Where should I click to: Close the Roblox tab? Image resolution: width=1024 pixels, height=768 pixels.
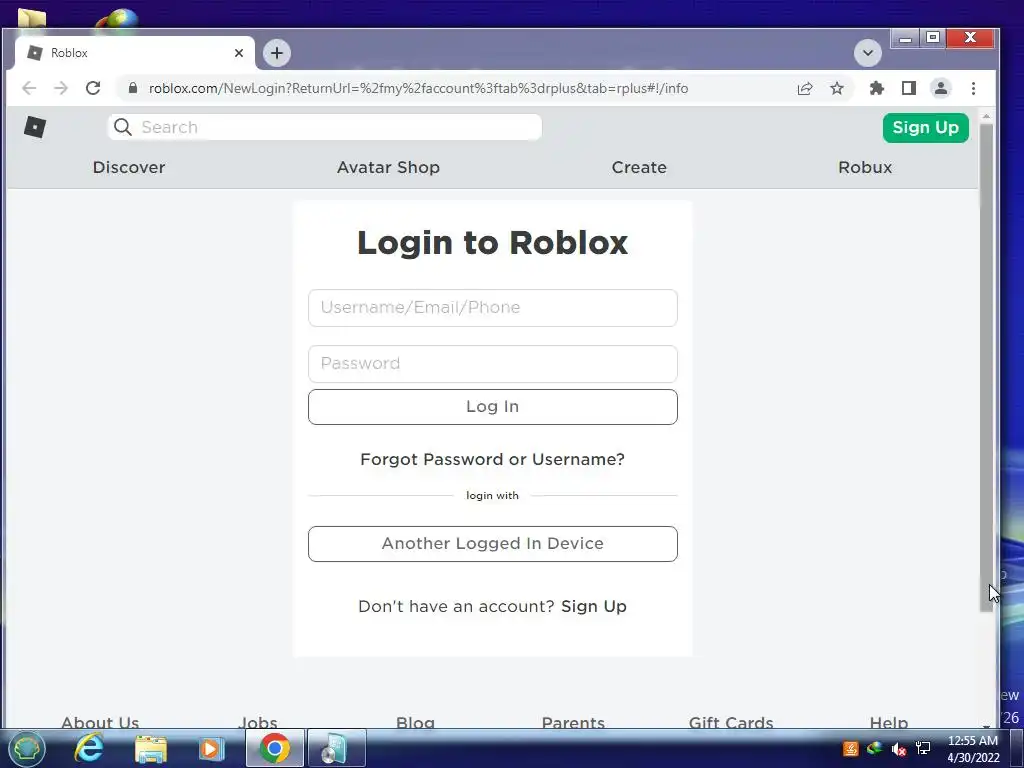point(239,53)
